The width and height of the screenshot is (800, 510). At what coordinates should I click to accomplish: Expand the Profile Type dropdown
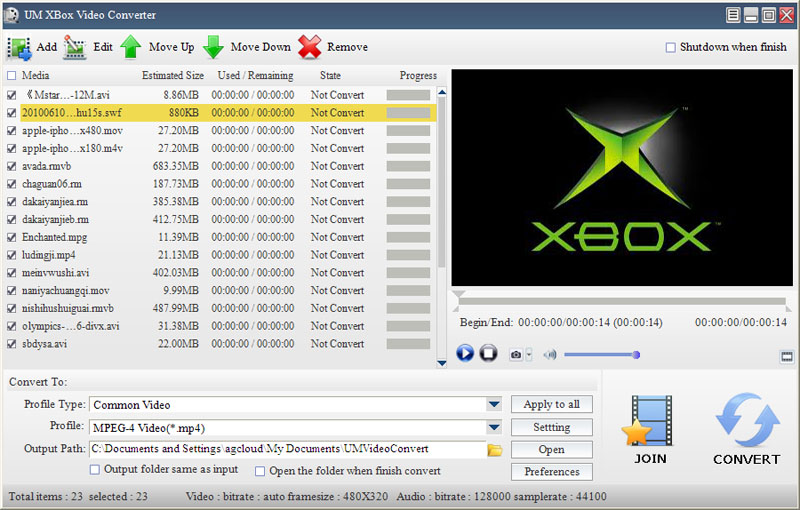pos(494,405)
